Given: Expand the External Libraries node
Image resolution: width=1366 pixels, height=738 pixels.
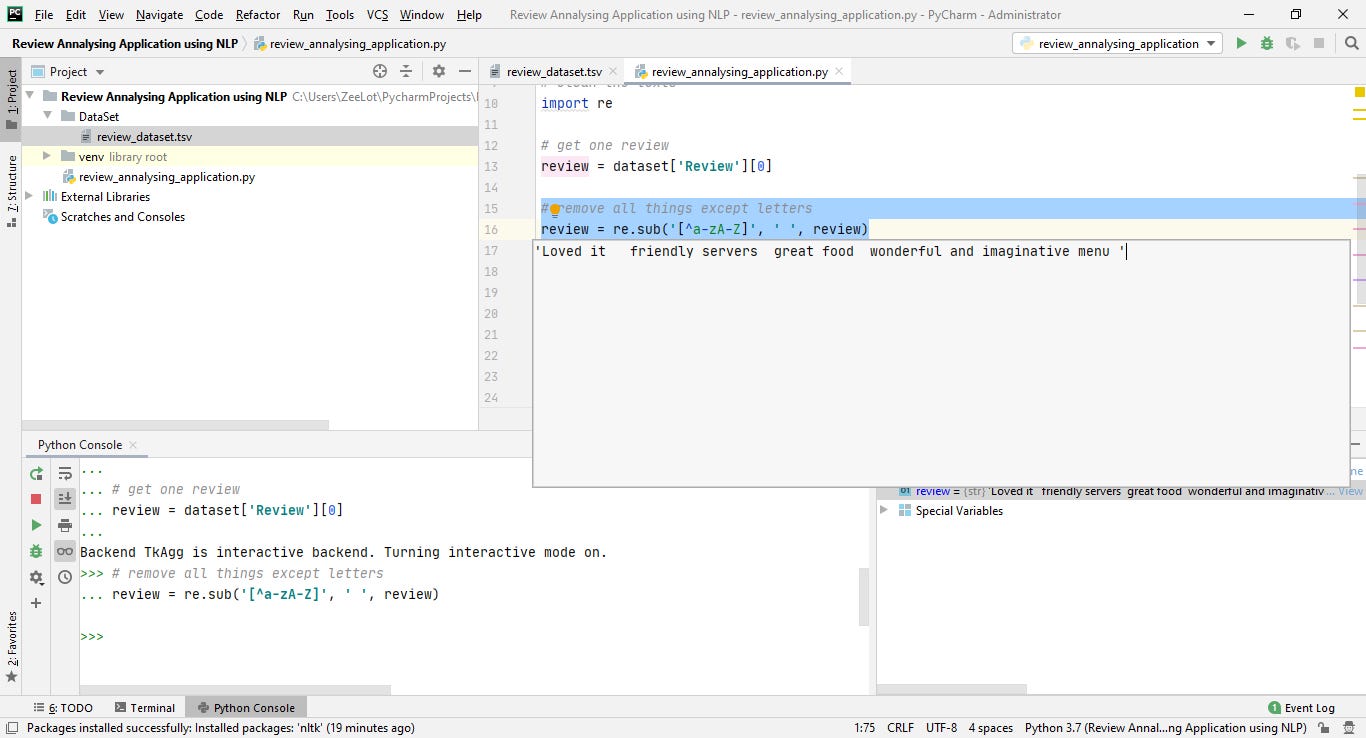Looking at the screenshot, I should point(30,196).
